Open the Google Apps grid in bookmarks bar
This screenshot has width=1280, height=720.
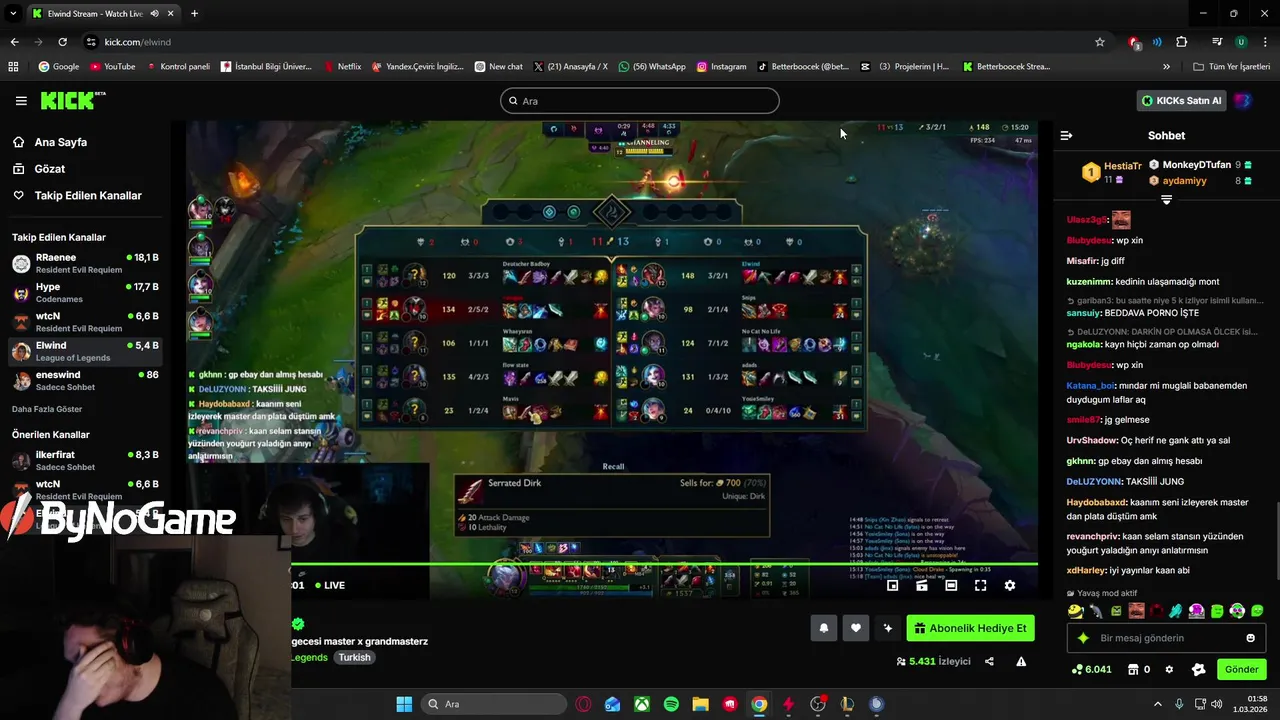pyautogui.click(x=13, y=66)
